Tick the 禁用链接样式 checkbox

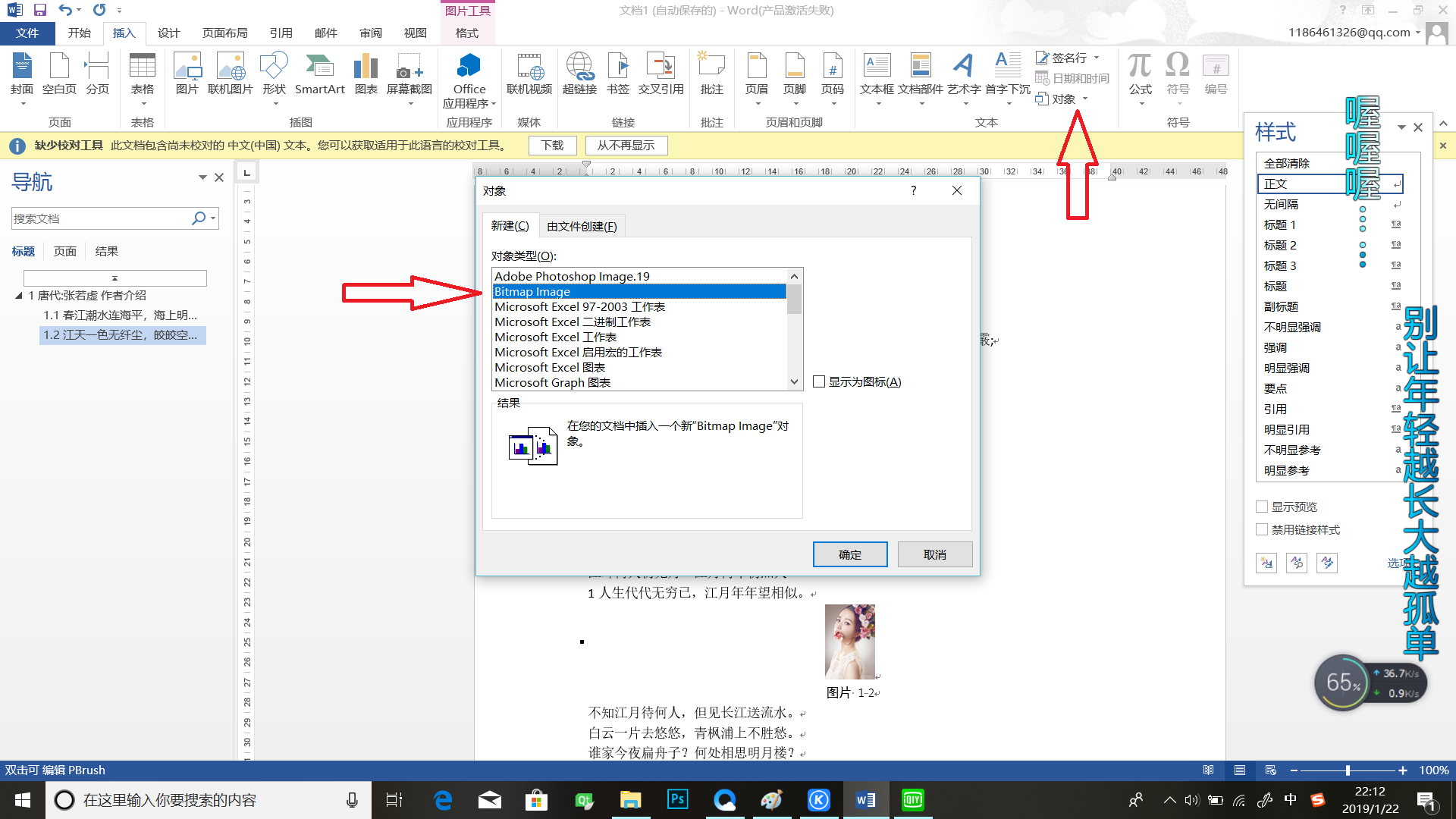pyautogui.click(x=1262, y=529)
